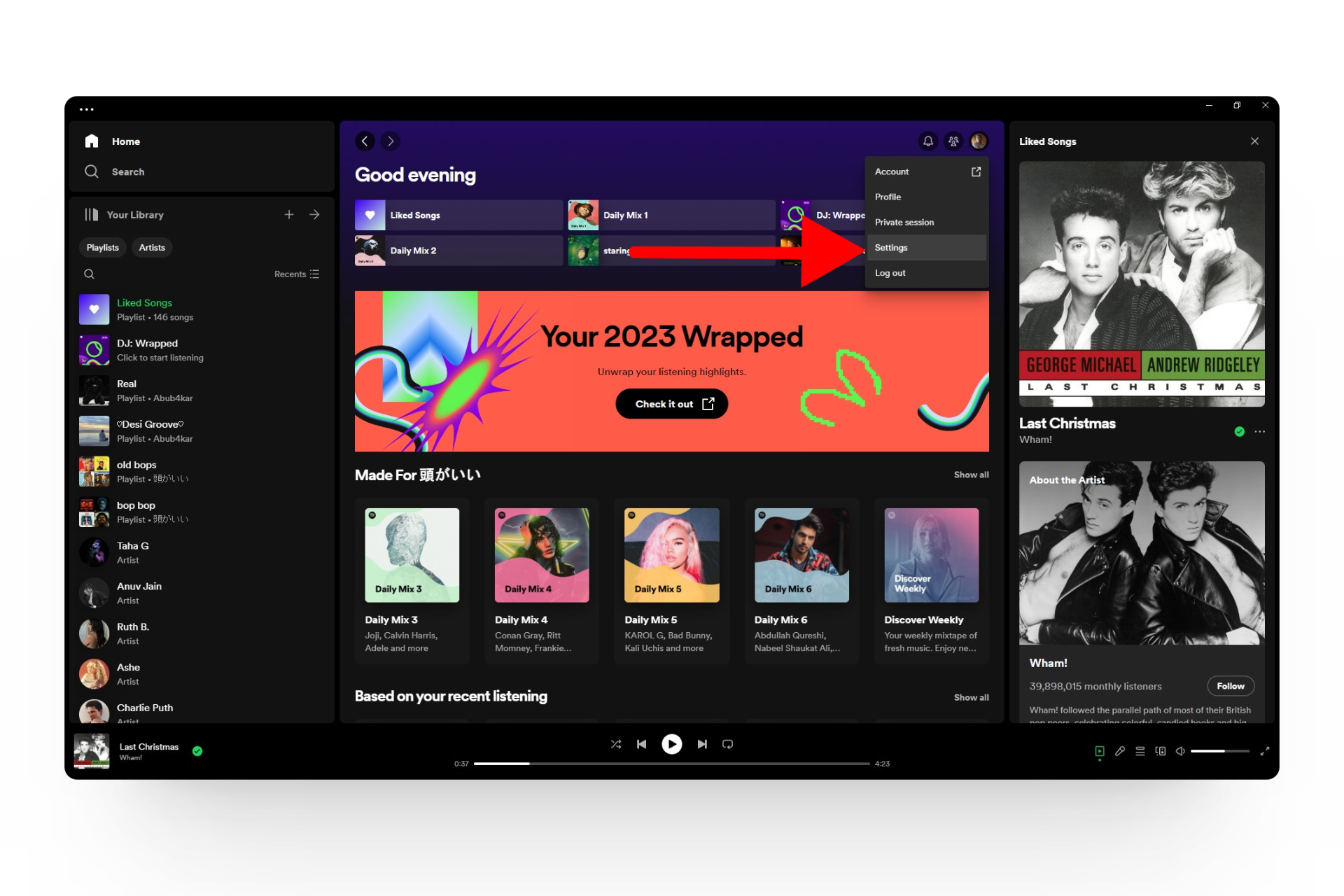Follow Wham! artist button
The image size is (1344, 896).
pos(1230,686)
